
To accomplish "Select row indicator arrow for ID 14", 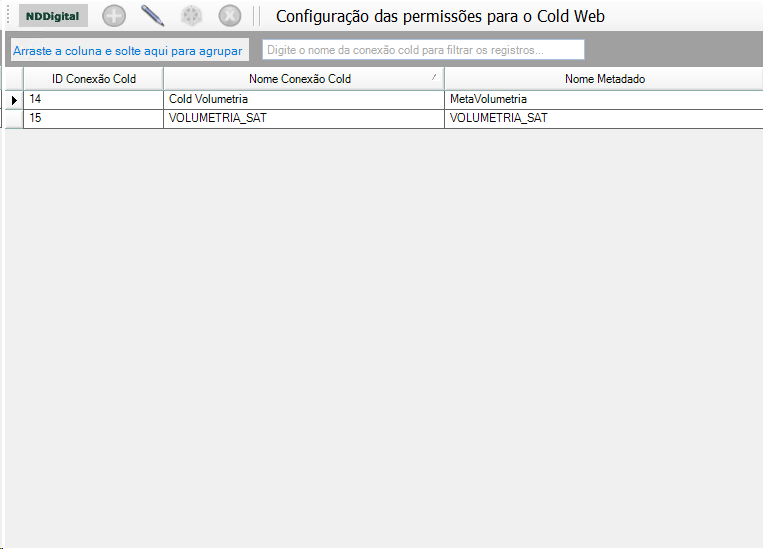I will pyautogui.click(x=14, y=100).
